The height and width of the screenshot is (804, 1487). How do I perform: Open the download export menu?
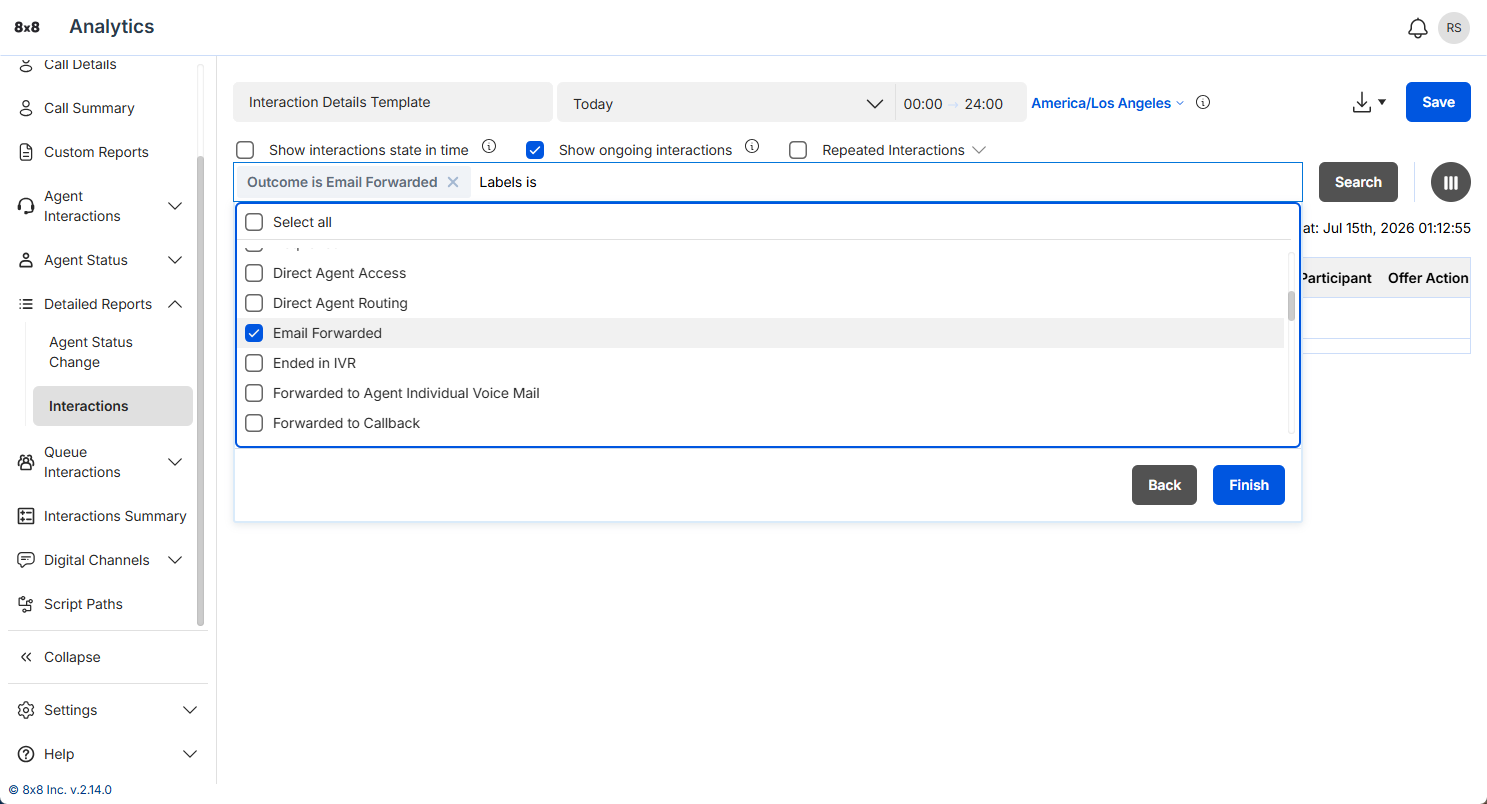coord(1368,102)
